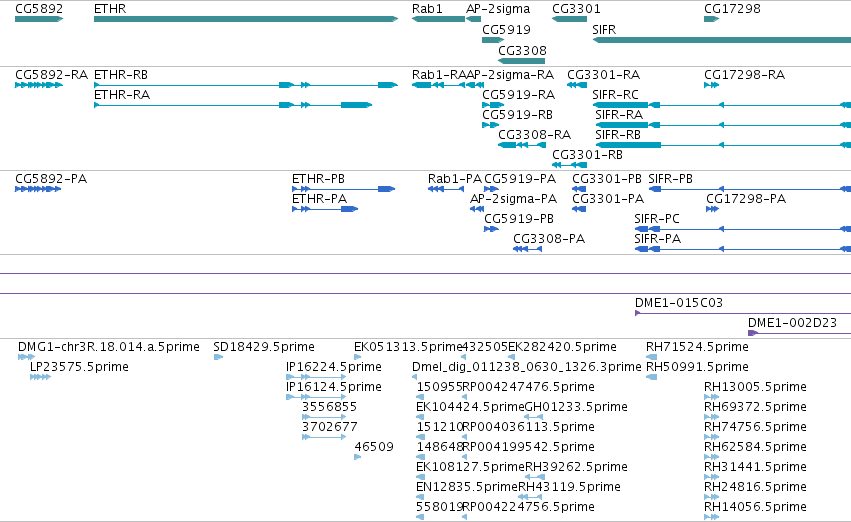Click the RH31441.5prime EST label
This screenshot has width=851, height=522.
click(x=755, y=467)
